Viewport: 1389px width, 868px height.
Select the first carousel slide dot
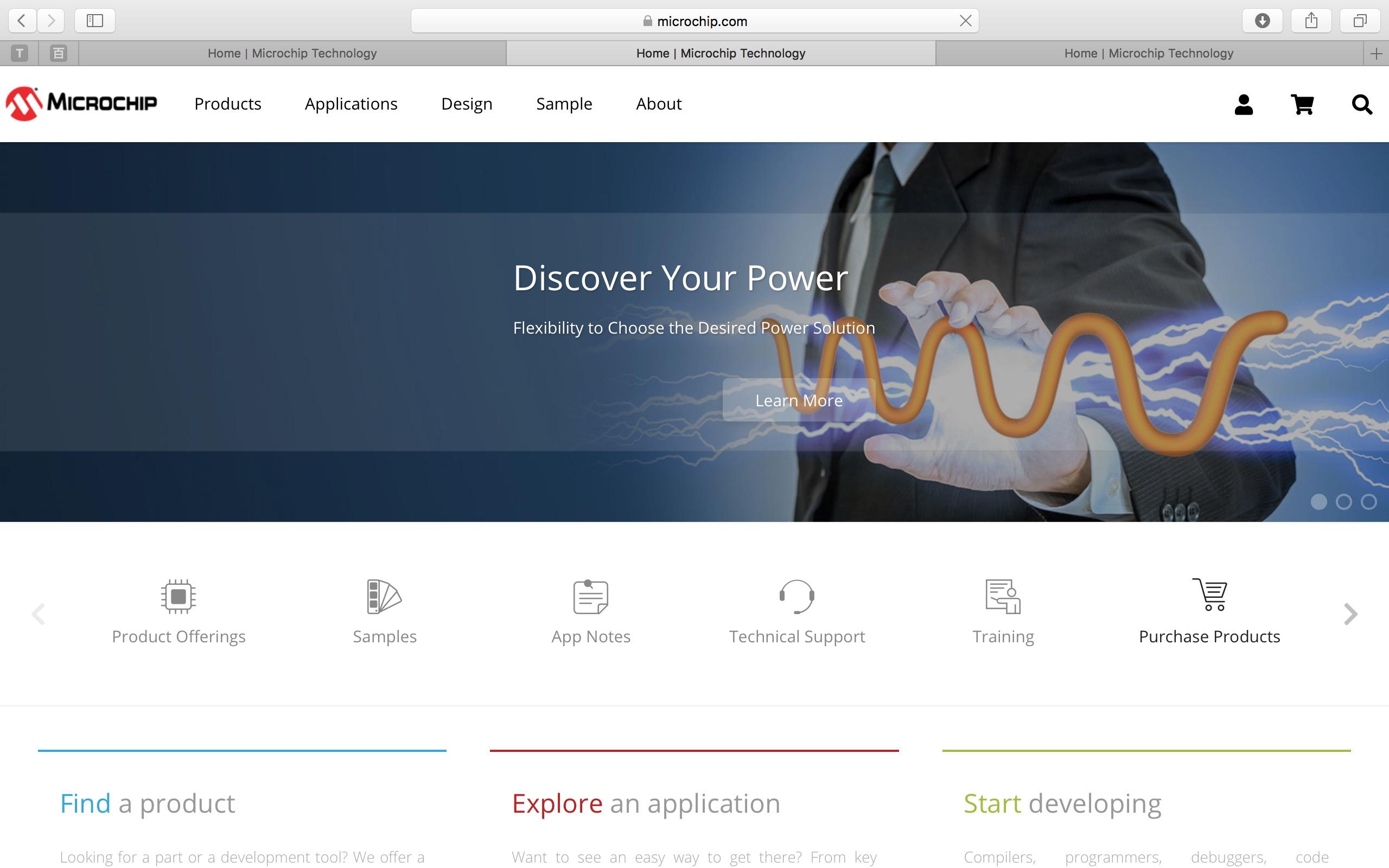[x=1318, y=502]
